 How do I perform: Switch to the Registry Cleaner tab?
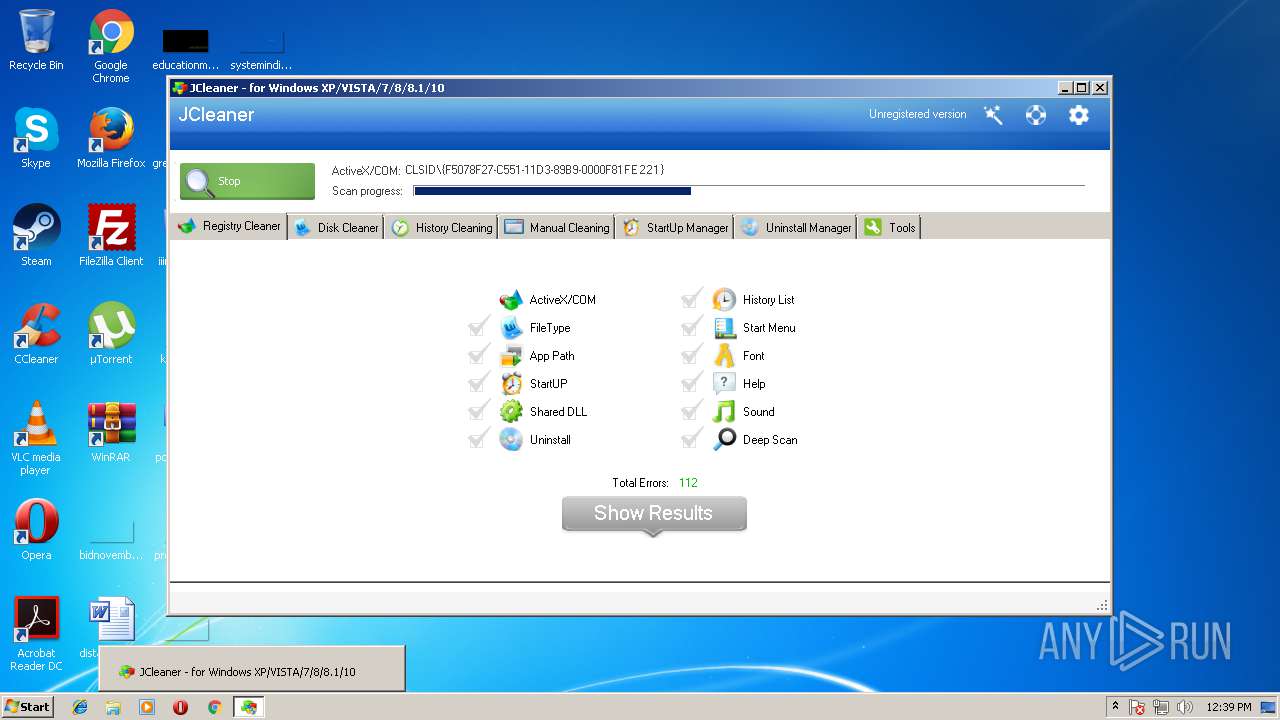point(229,226)
